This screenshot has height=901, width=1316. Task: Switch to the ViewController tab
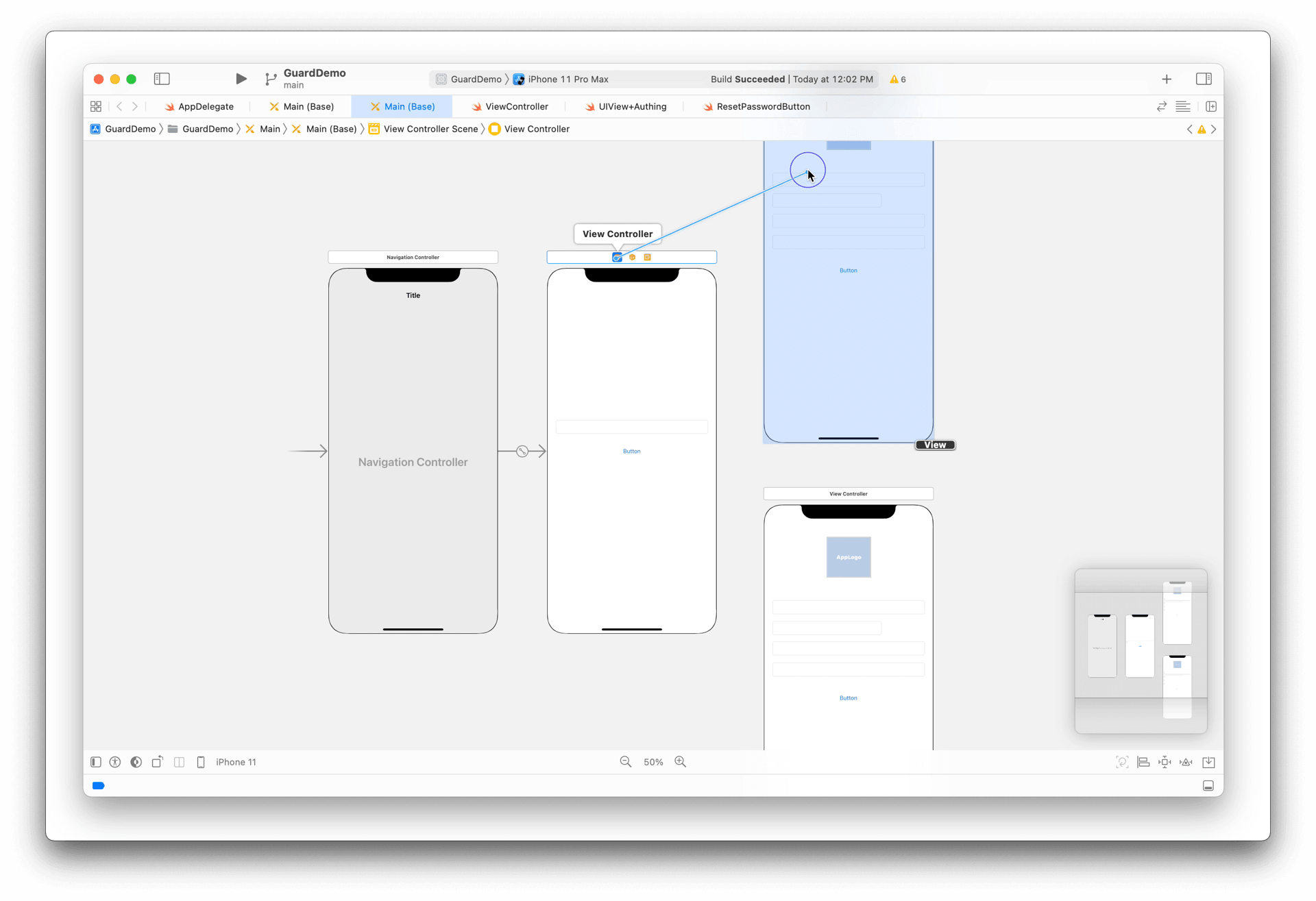click(516, 106)
